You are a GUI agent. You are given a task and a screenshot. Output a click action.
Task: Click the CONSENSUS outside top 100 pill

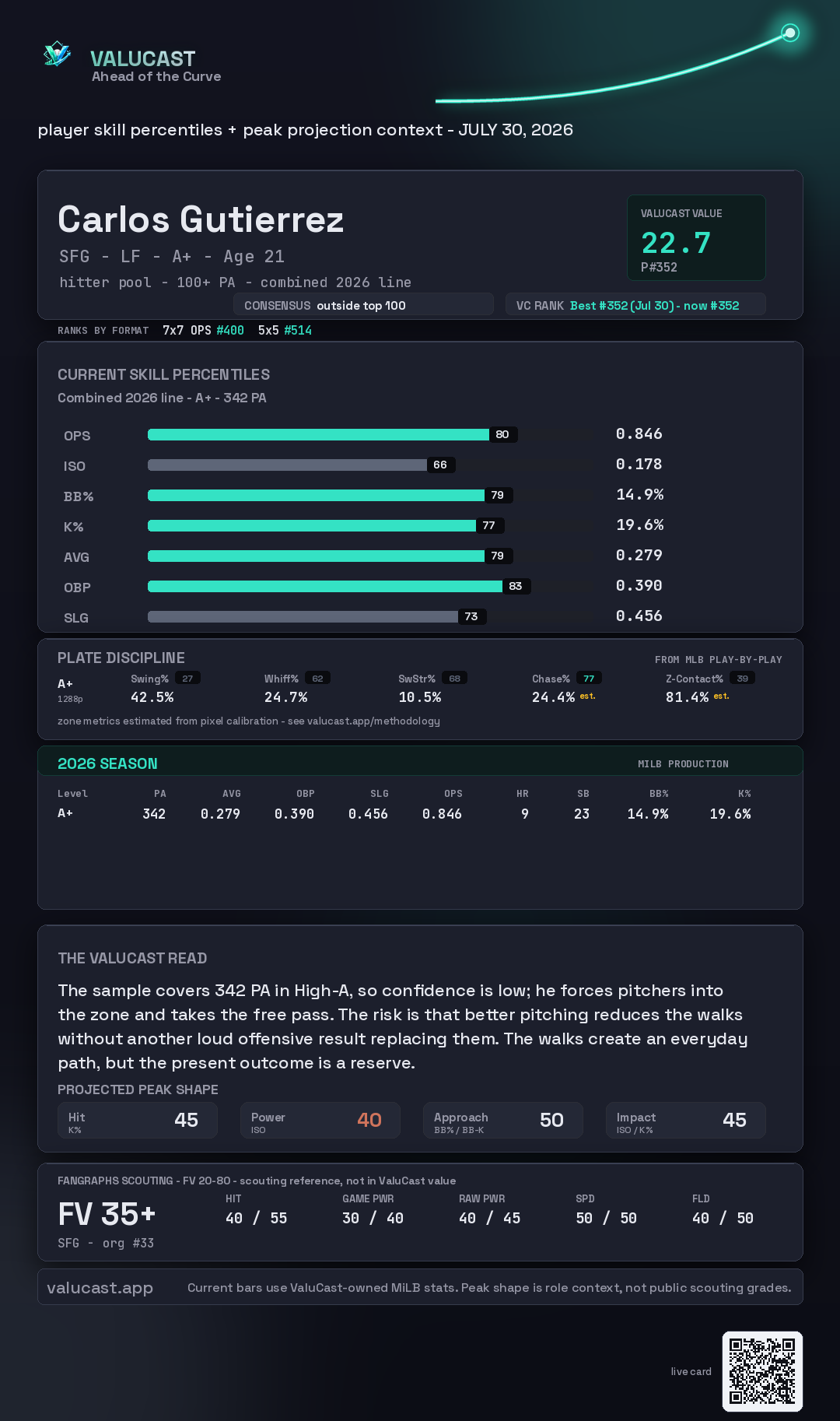click(364, 305)
